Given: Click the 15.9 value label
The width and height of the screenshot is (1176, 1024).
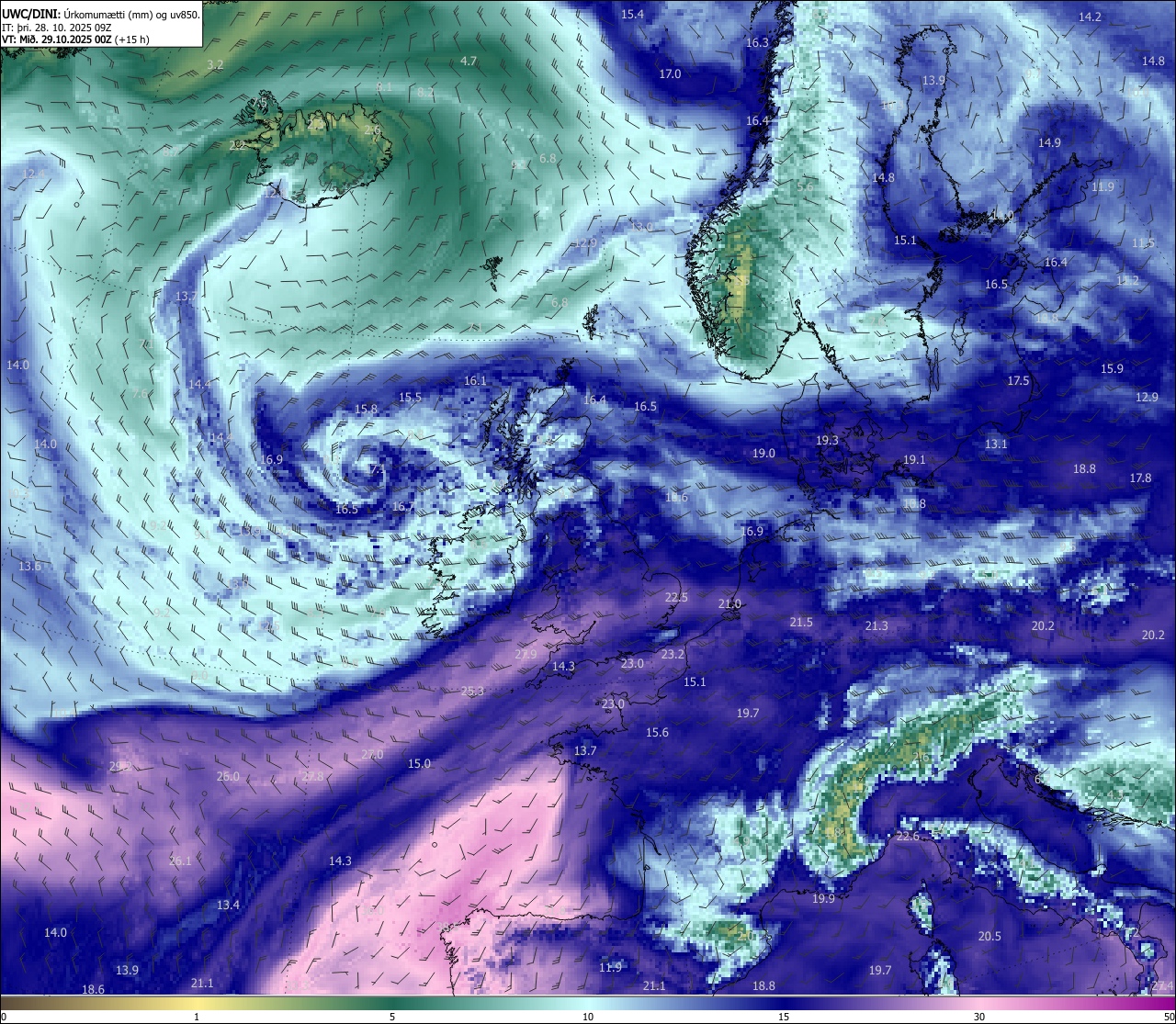Looking at the screenshot, I should coord(1112,368).
